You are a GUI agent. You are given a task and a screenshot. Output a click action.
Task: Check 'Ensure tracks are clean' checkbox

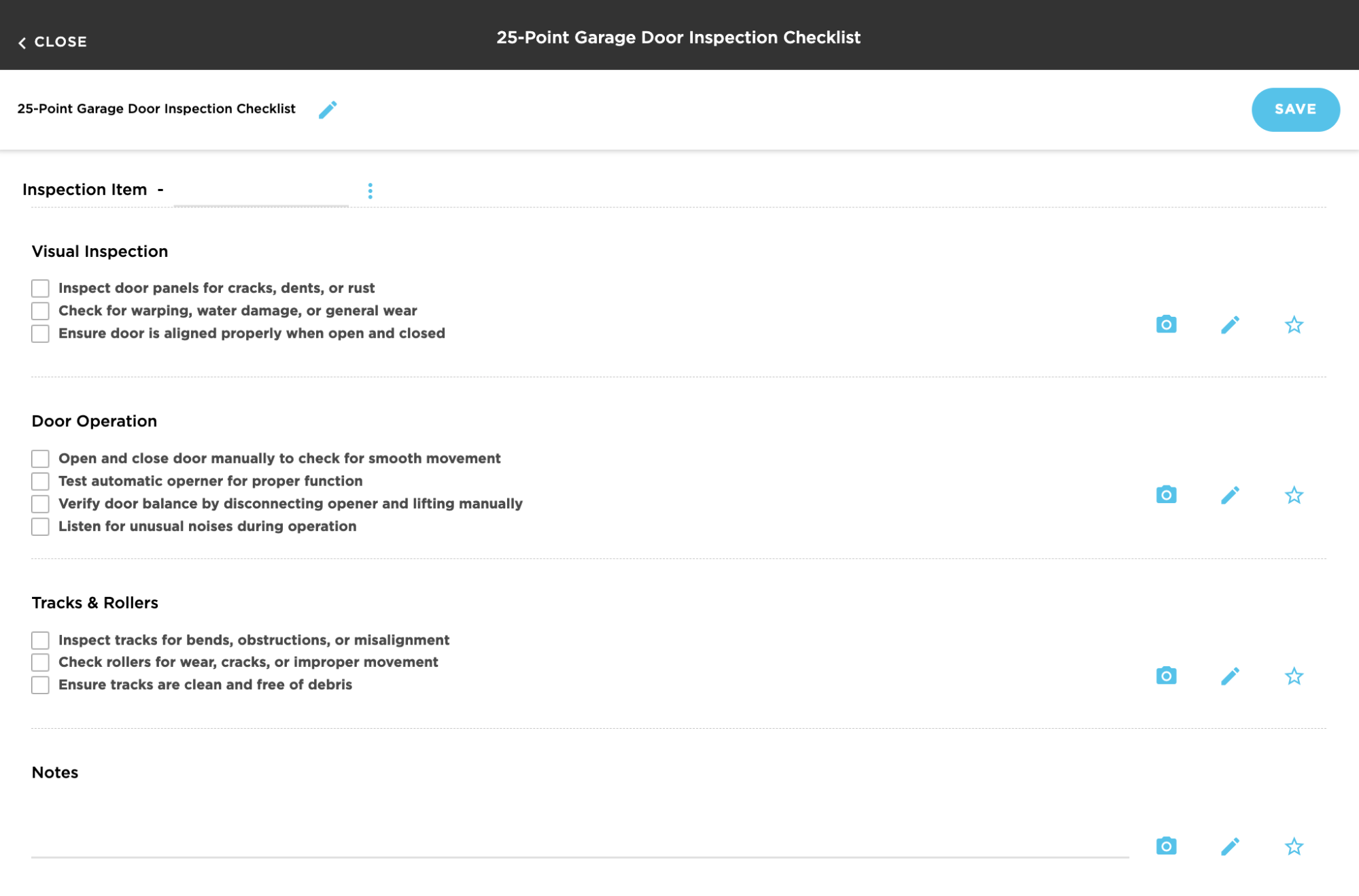click(40, 685)
